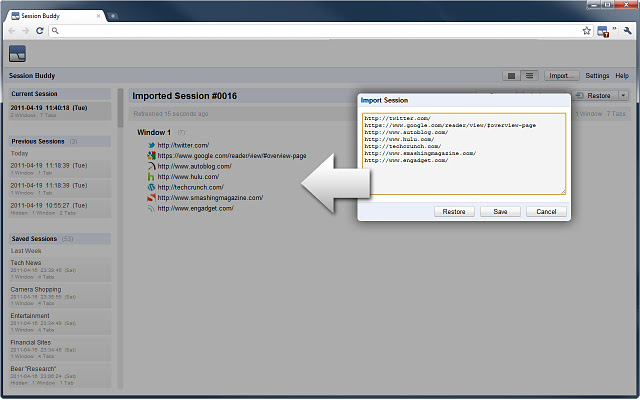The height and width of the screenshot is (400, 640).
Task: Bookmark page with the star icon
Action: 587,31
